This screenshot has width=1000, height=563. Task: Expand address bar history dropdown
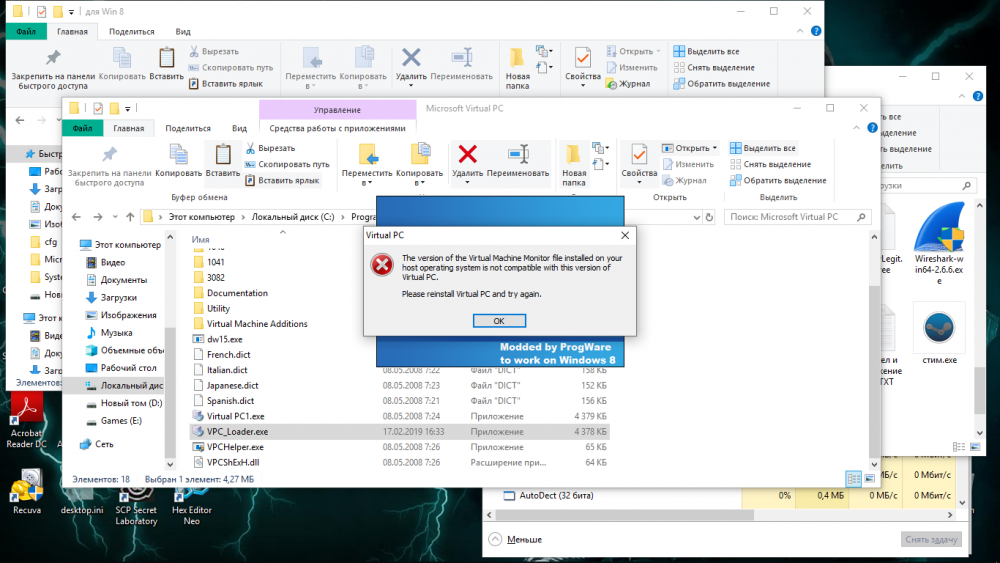[696, 217]
